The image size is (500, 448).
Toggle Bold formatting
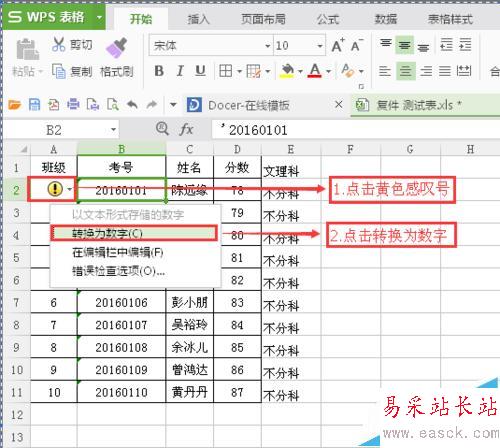[x=159, y=71]
